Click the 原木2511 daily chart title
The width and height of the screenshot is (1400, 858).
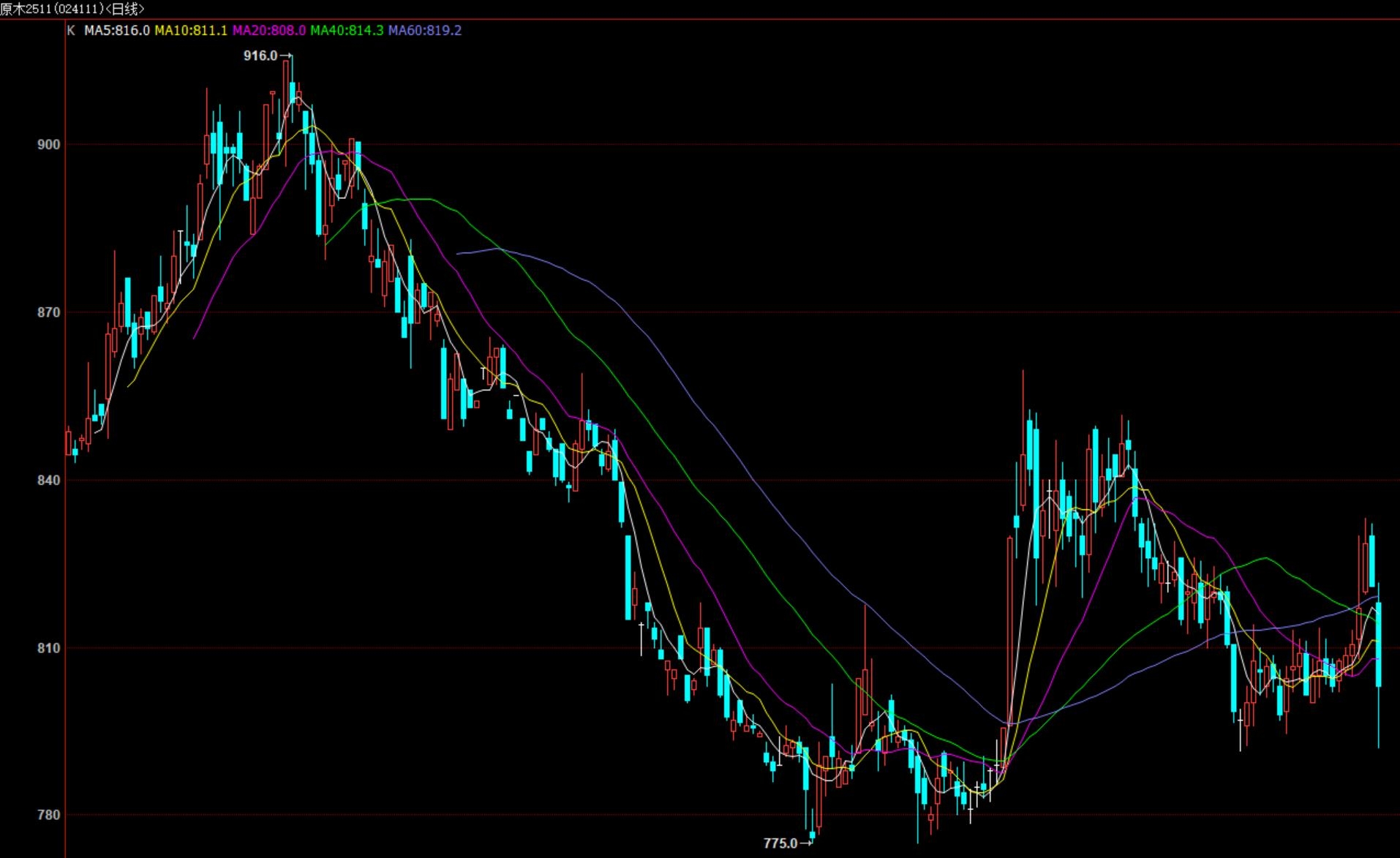click(x=72, y=9)
